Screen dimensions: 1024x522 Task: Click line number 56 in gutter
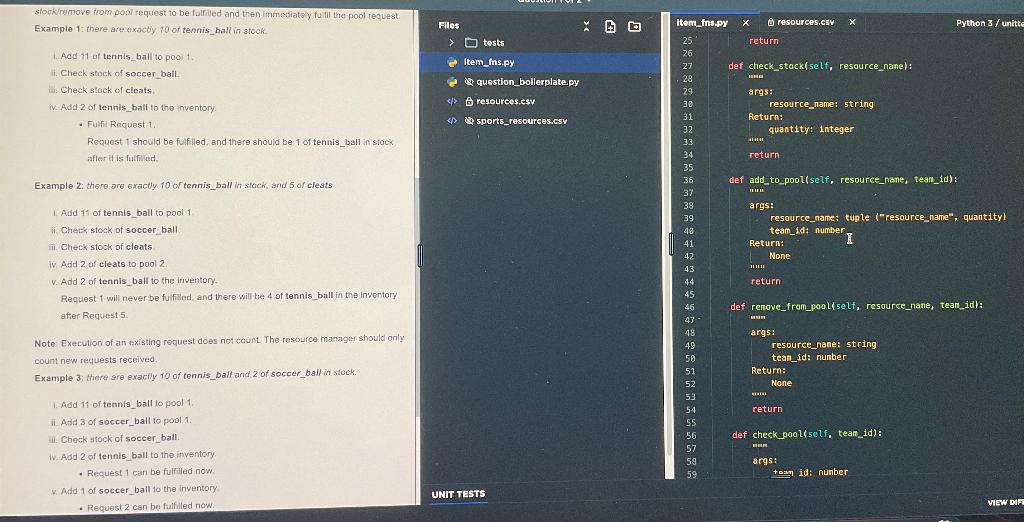tap(691, 435)
